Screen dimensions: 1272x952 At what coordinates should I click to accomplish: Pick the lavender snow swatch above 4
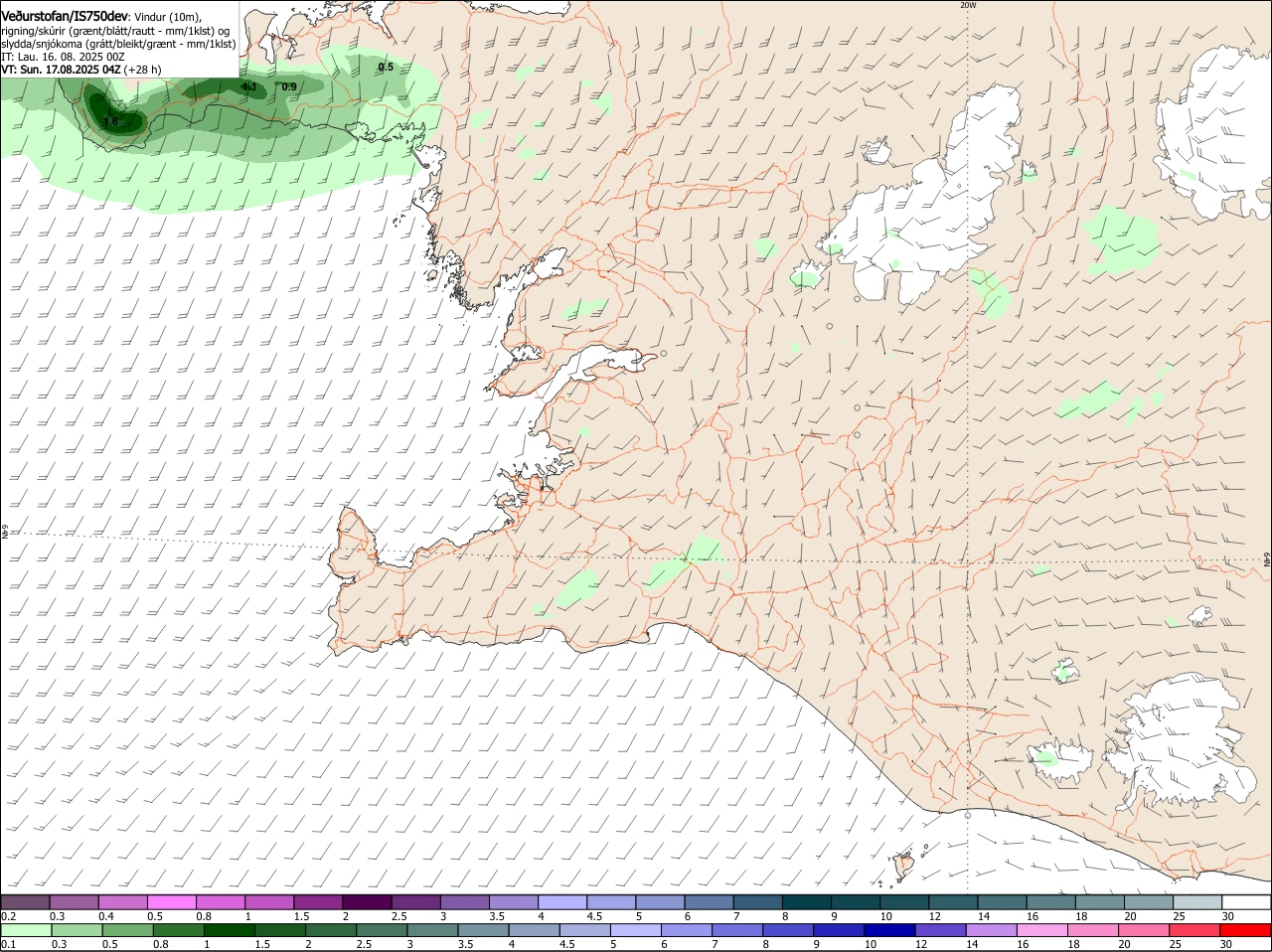click(x=562, y=901)
